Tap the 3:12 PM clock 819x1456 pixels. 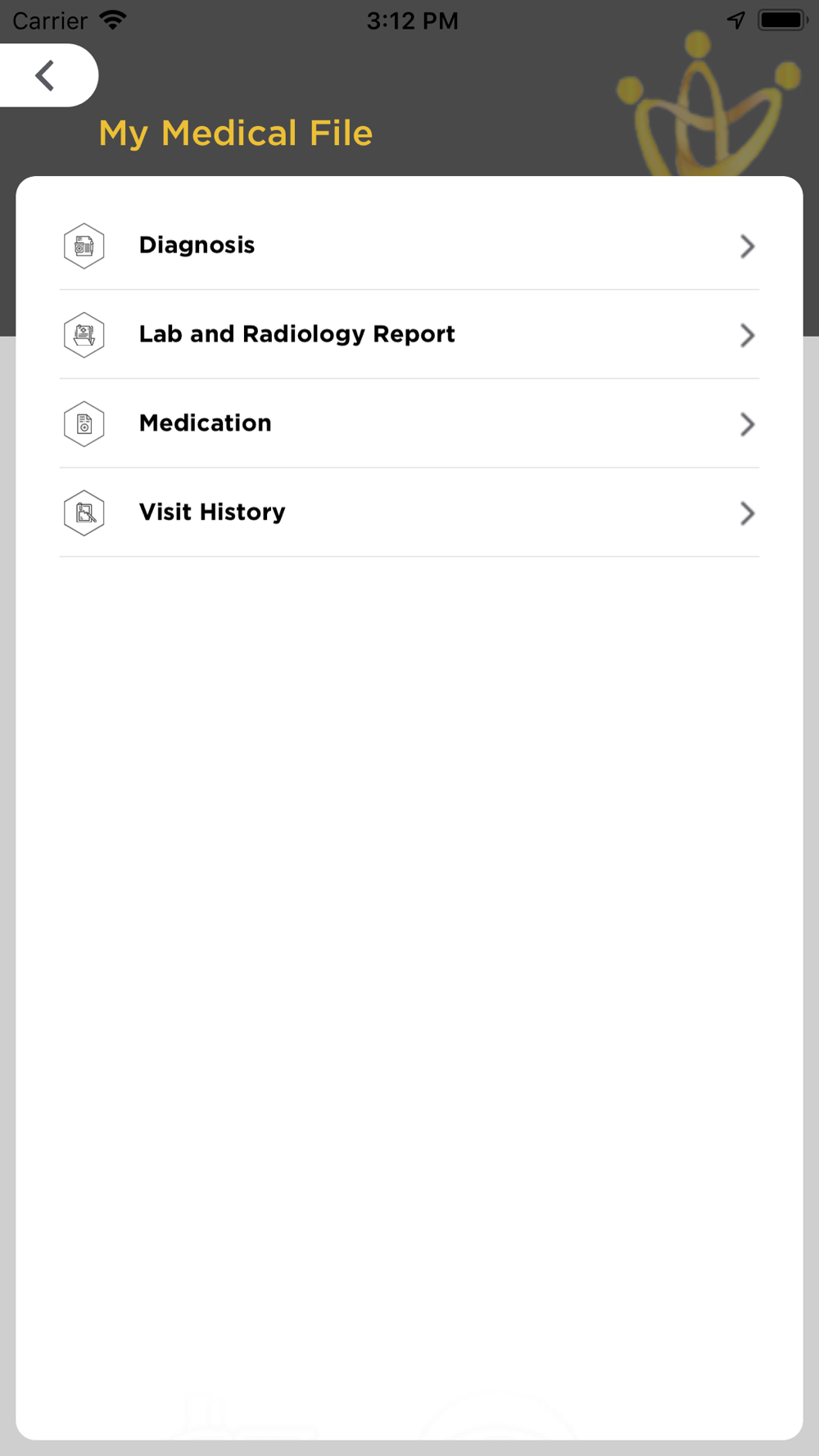(x=412, y=20)
